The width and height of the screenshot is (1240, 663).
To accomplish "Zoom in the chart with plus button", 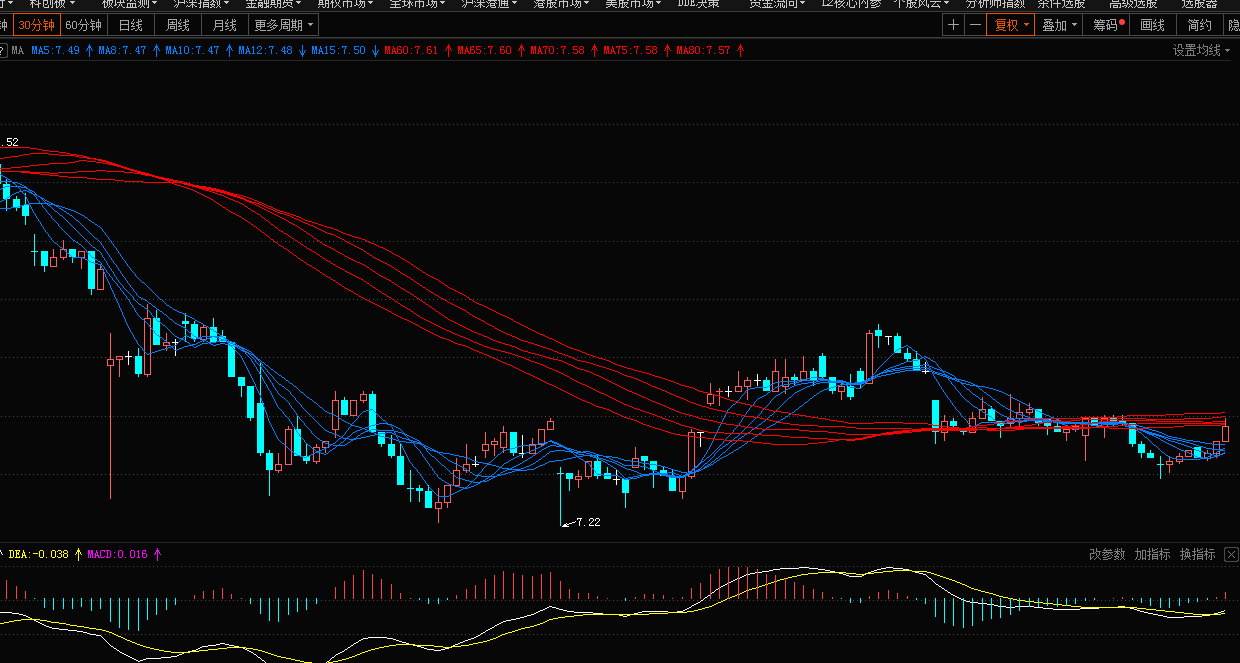I will [953, 25].
